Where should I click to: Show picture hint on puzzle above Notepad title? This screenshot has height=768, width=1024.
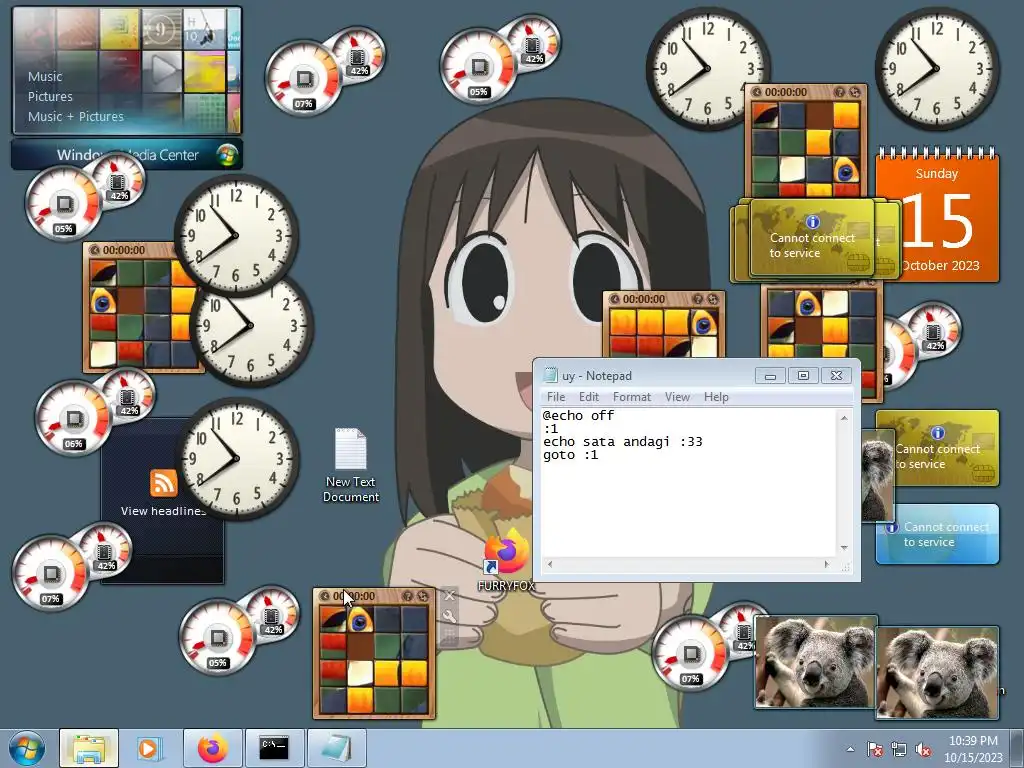pos(697,299)
